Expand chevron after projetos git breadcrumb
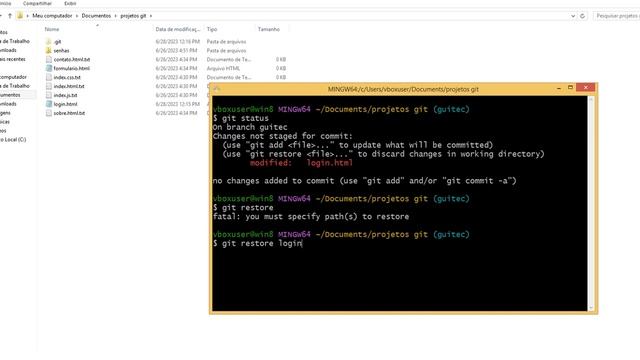 pyautogui.click(x=151, y=16)
